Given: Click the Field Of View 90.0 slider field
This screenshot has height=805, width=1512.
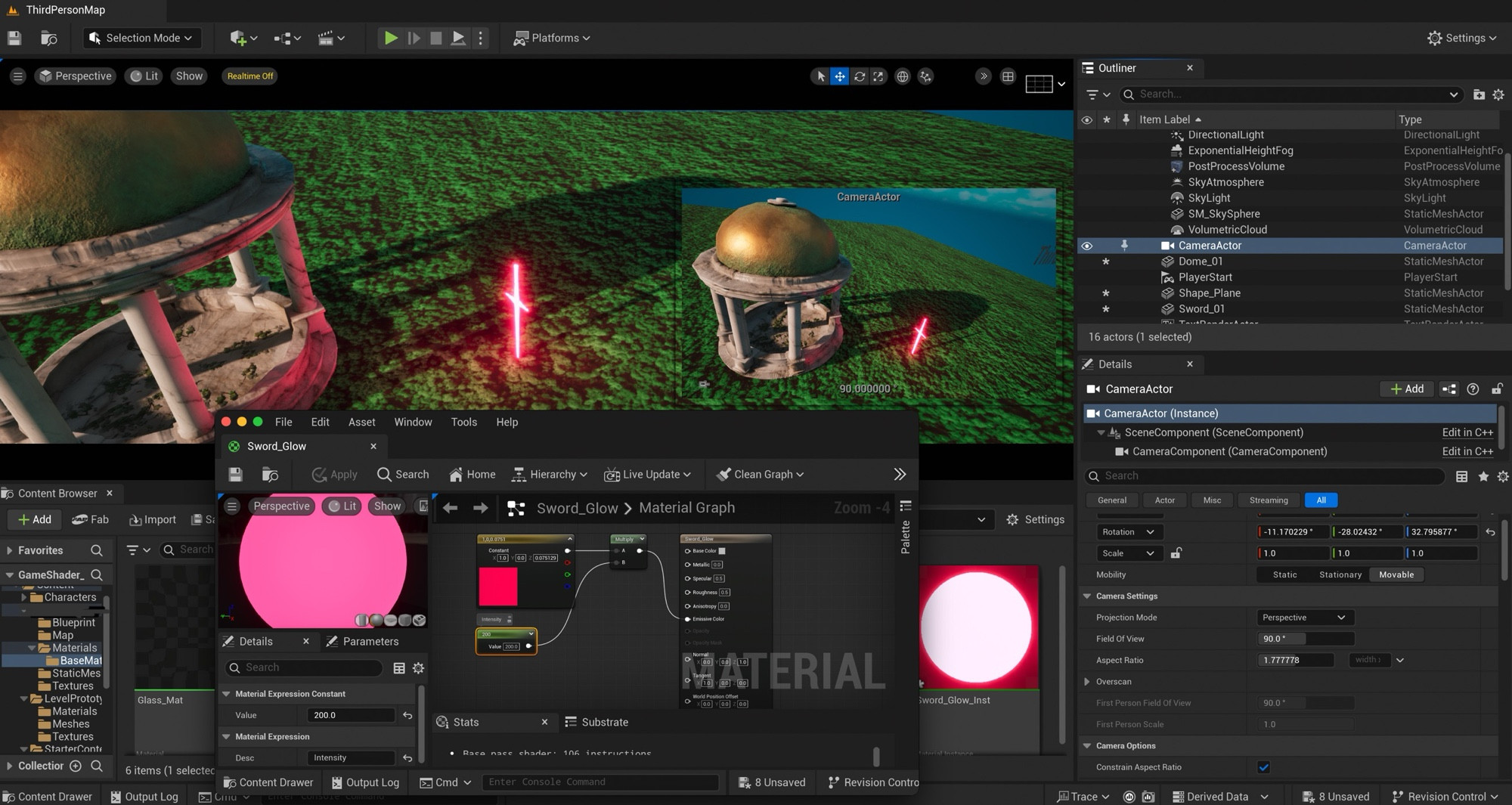Looking at the screenshot, I should pos(1306,639).
